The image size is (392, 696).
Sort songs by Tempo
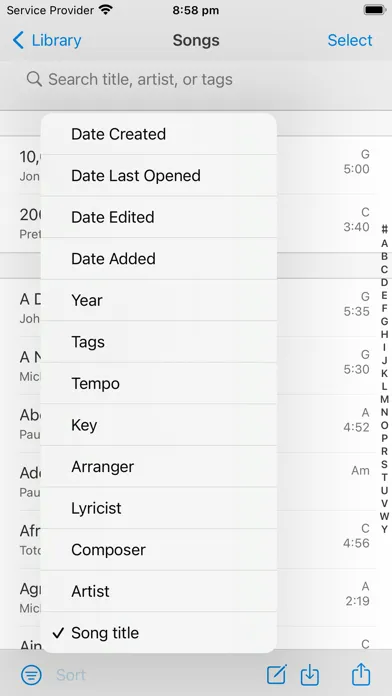click(x=158, y=384)
